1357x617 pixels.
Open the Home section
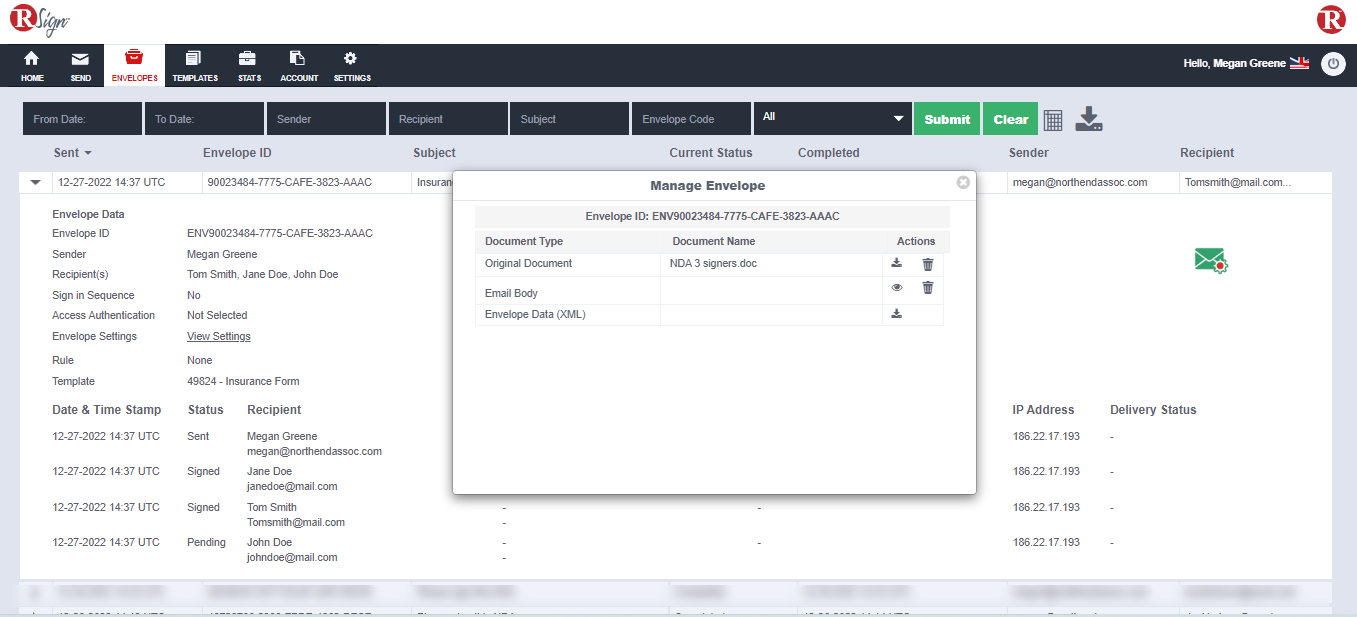(x=31, y=65)
